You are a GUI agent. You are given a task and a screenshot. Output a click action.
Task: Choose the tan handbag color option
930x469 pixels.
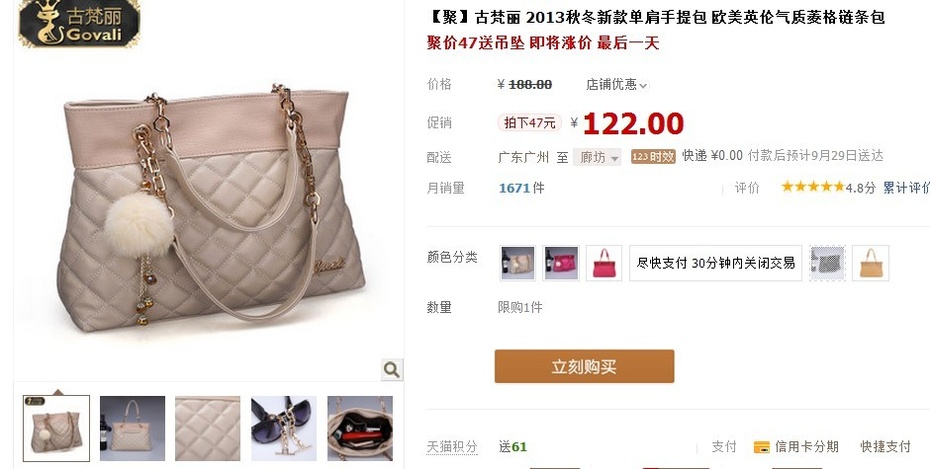pos(871,263)
